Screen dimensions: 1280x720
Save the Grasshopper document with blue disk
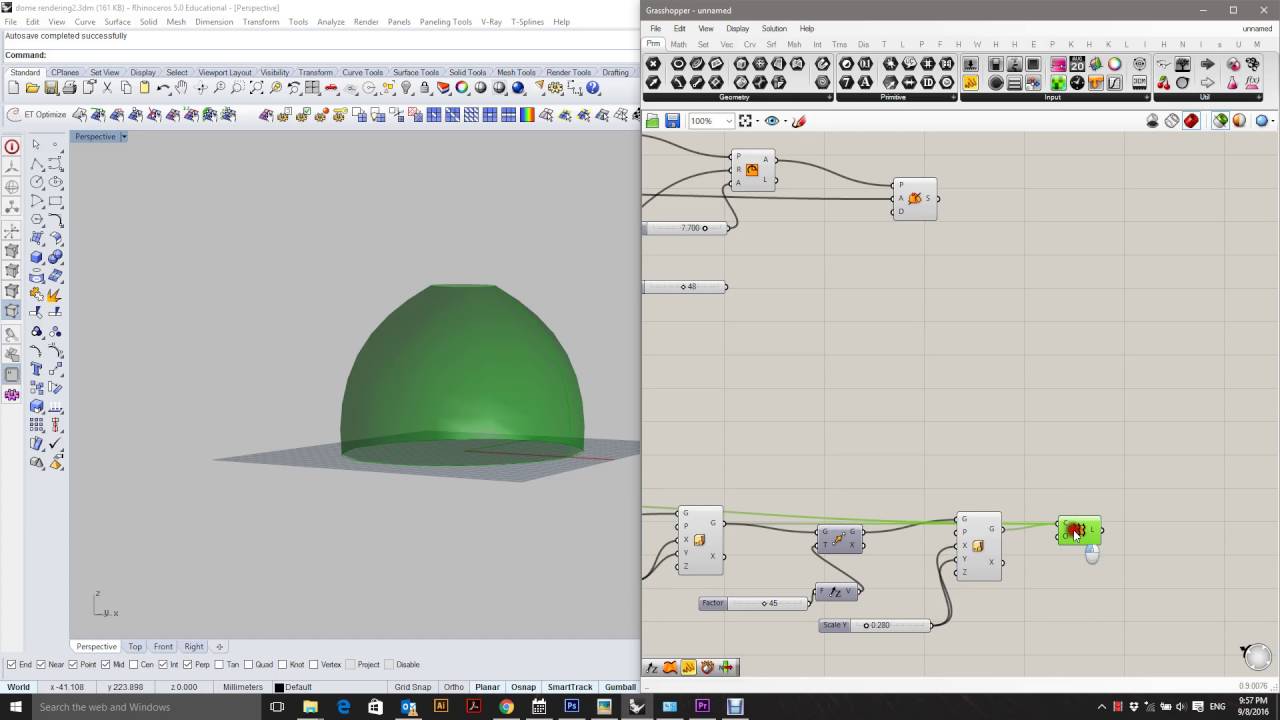673,121
